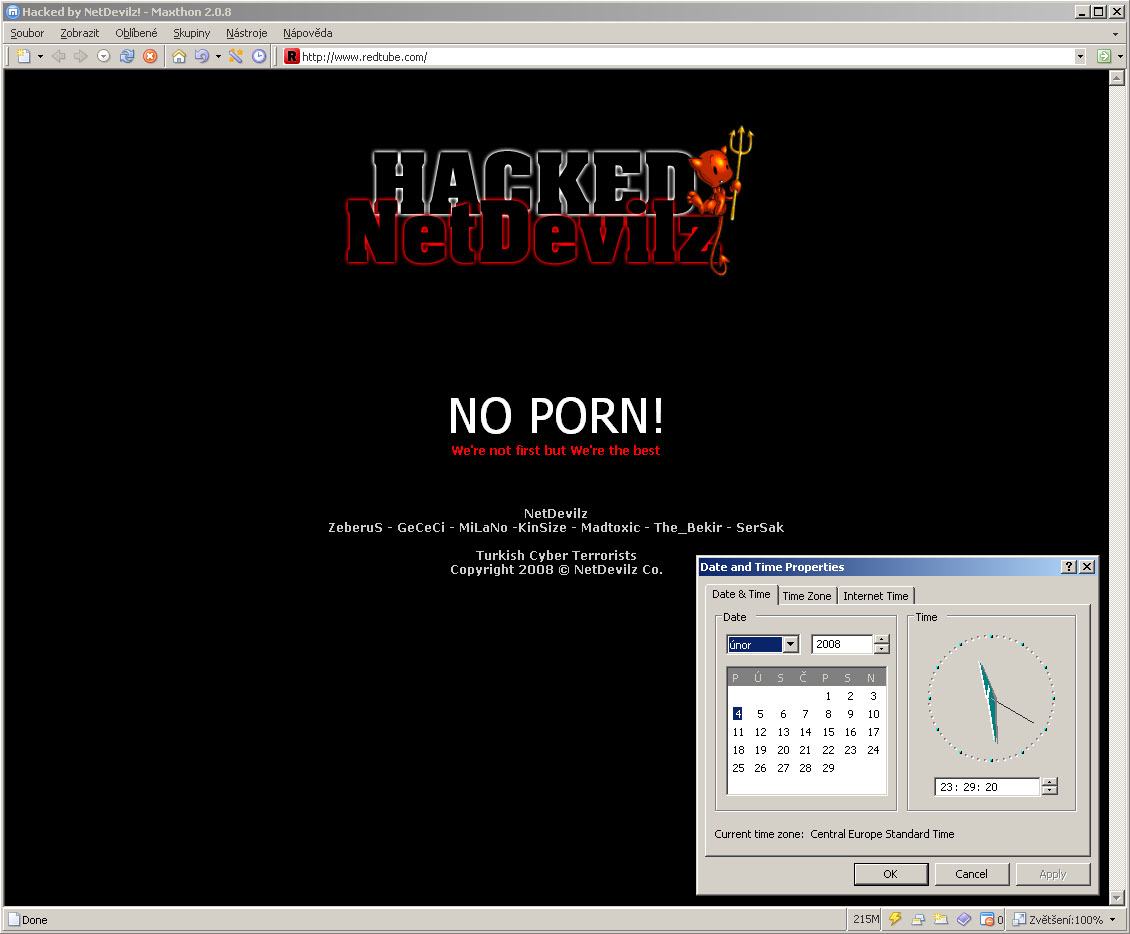This screenshot has height=934, width=1130.
Task: Click the Back navigation arrow
Action: (x=59, y=56)
